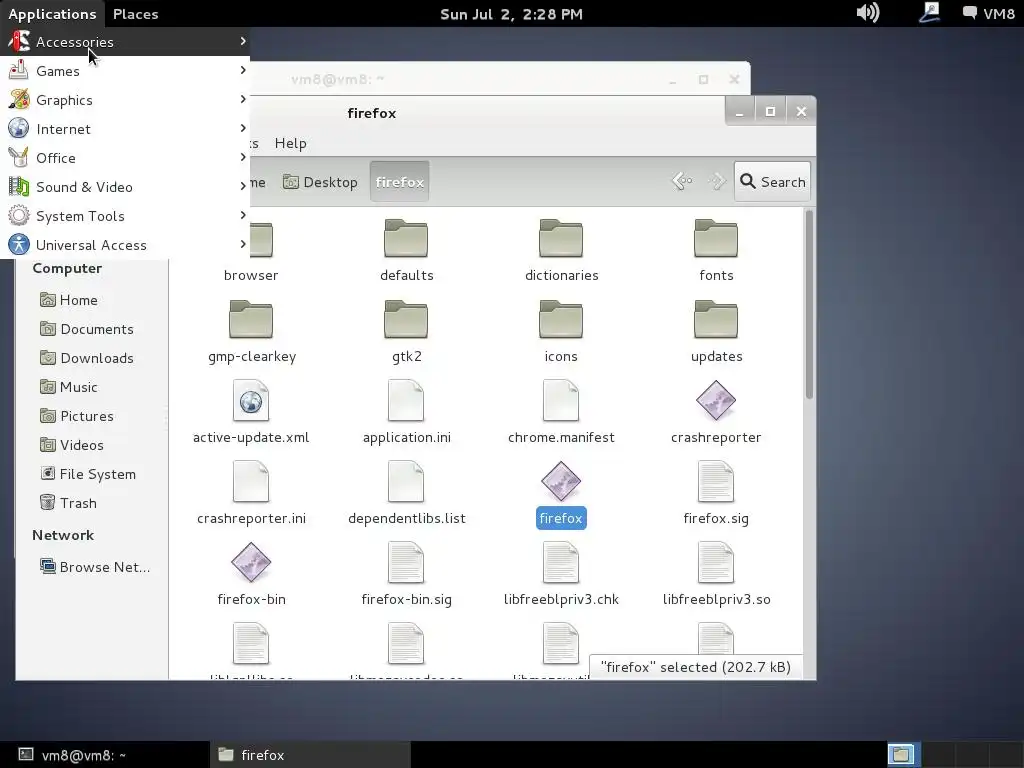Click the clock in top panel
This screenshot has width=1024, height=768.
511,14
